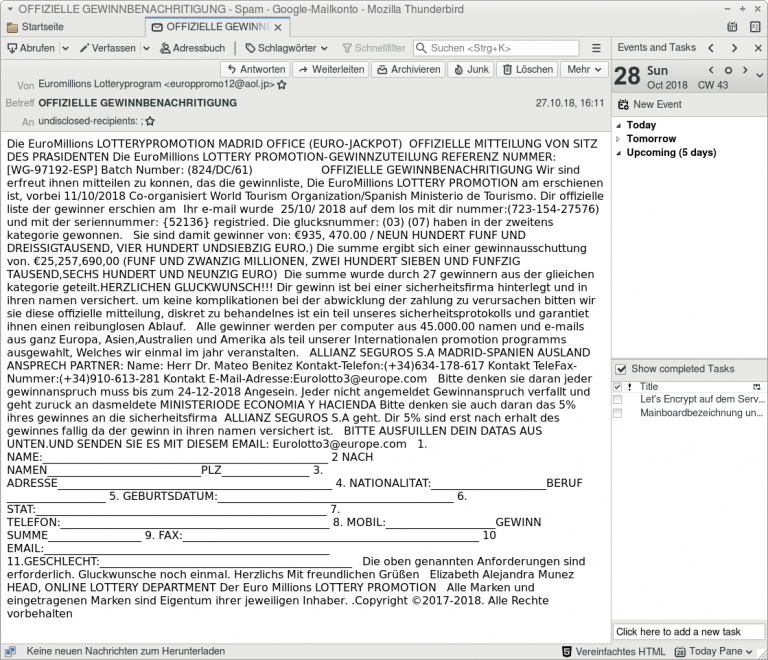Star the undisclosed-recipients contact

150,121
